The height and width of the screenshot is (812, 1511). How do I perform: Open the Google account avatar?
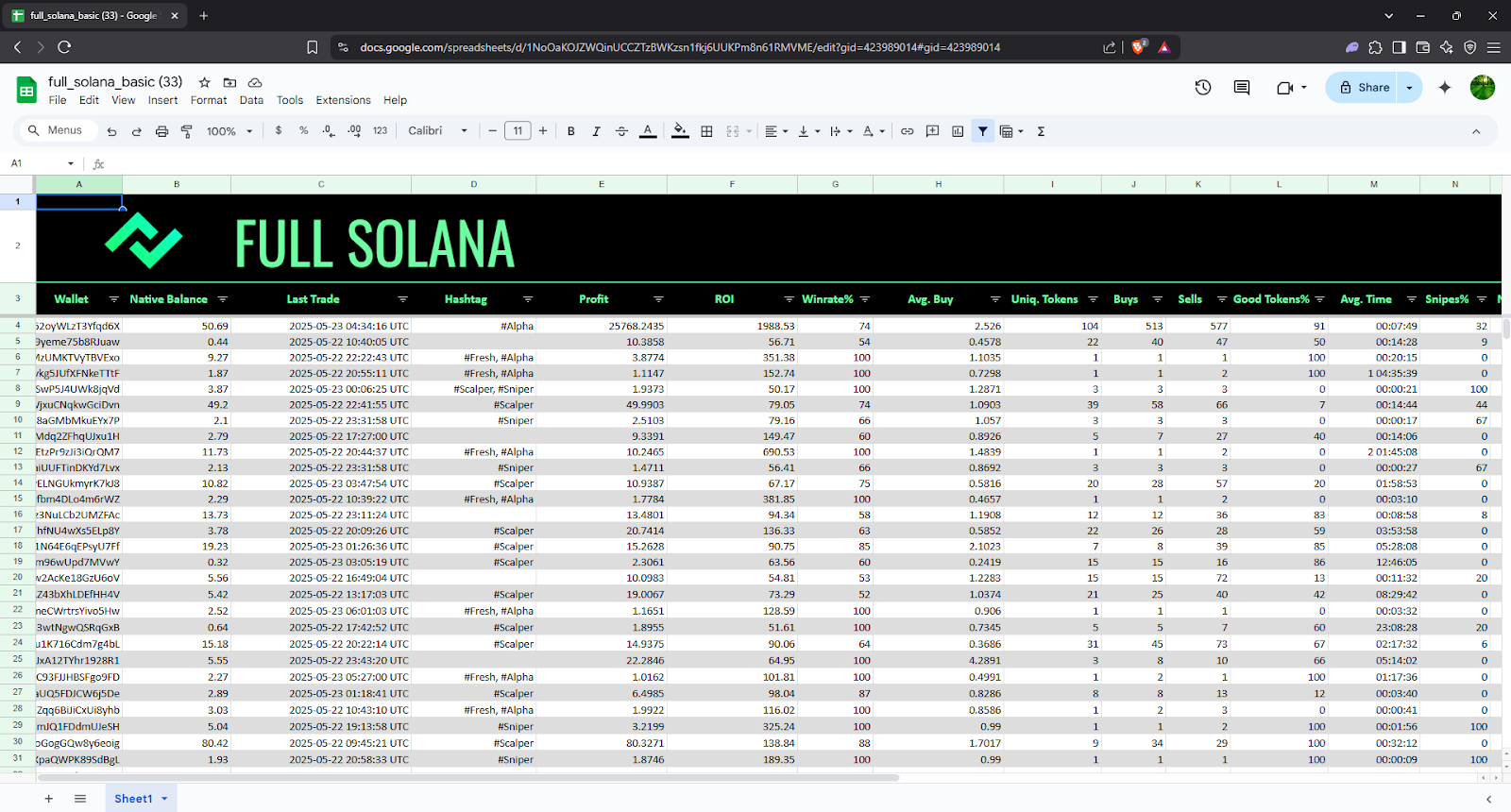(1483, 87)
